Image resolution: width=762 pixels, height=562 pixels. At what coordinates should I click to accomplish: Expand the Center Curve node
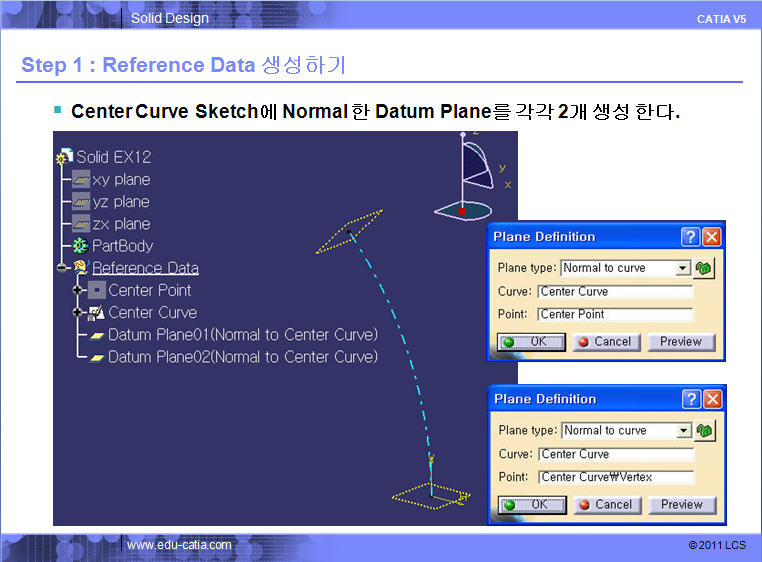tap(78, 313)
